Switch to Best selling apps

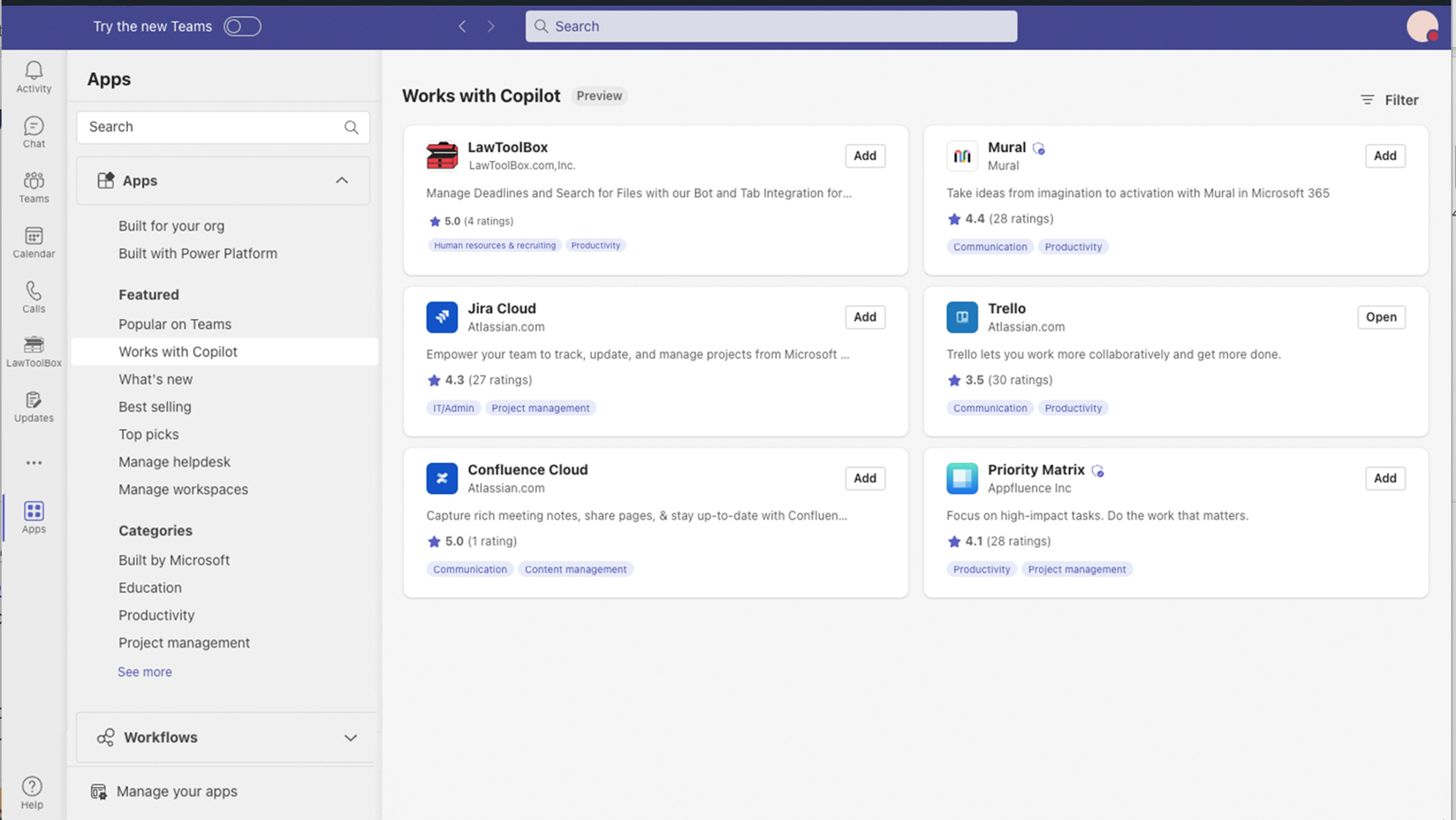click(154, 407)
